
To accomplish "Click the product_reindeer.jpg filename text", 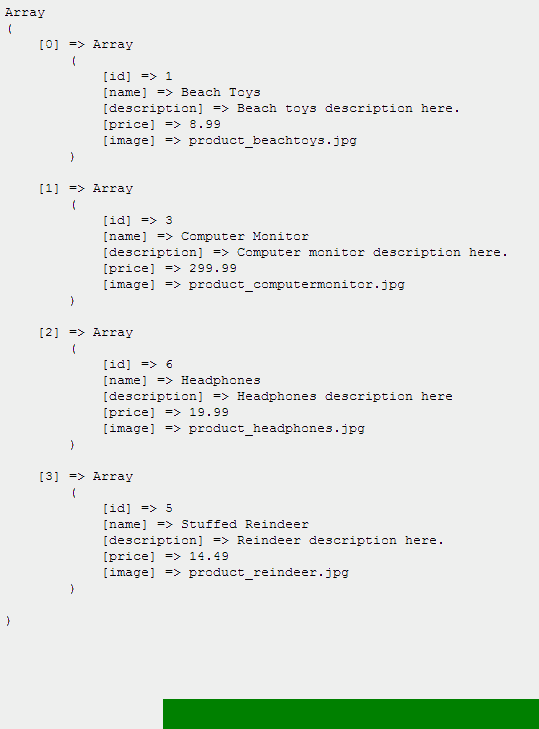I will click(269, 572).
